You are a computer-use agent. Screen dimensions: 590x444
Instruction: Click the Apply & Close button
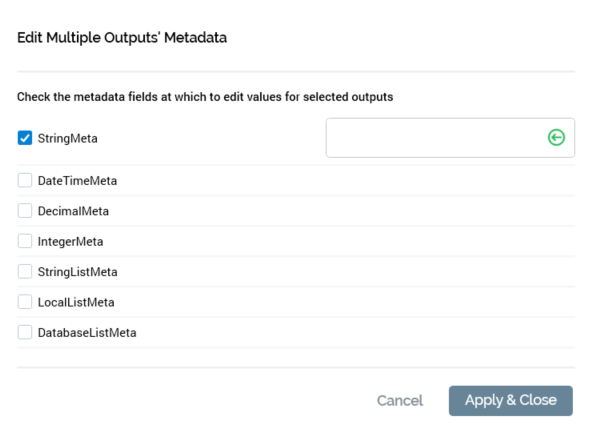511,401
